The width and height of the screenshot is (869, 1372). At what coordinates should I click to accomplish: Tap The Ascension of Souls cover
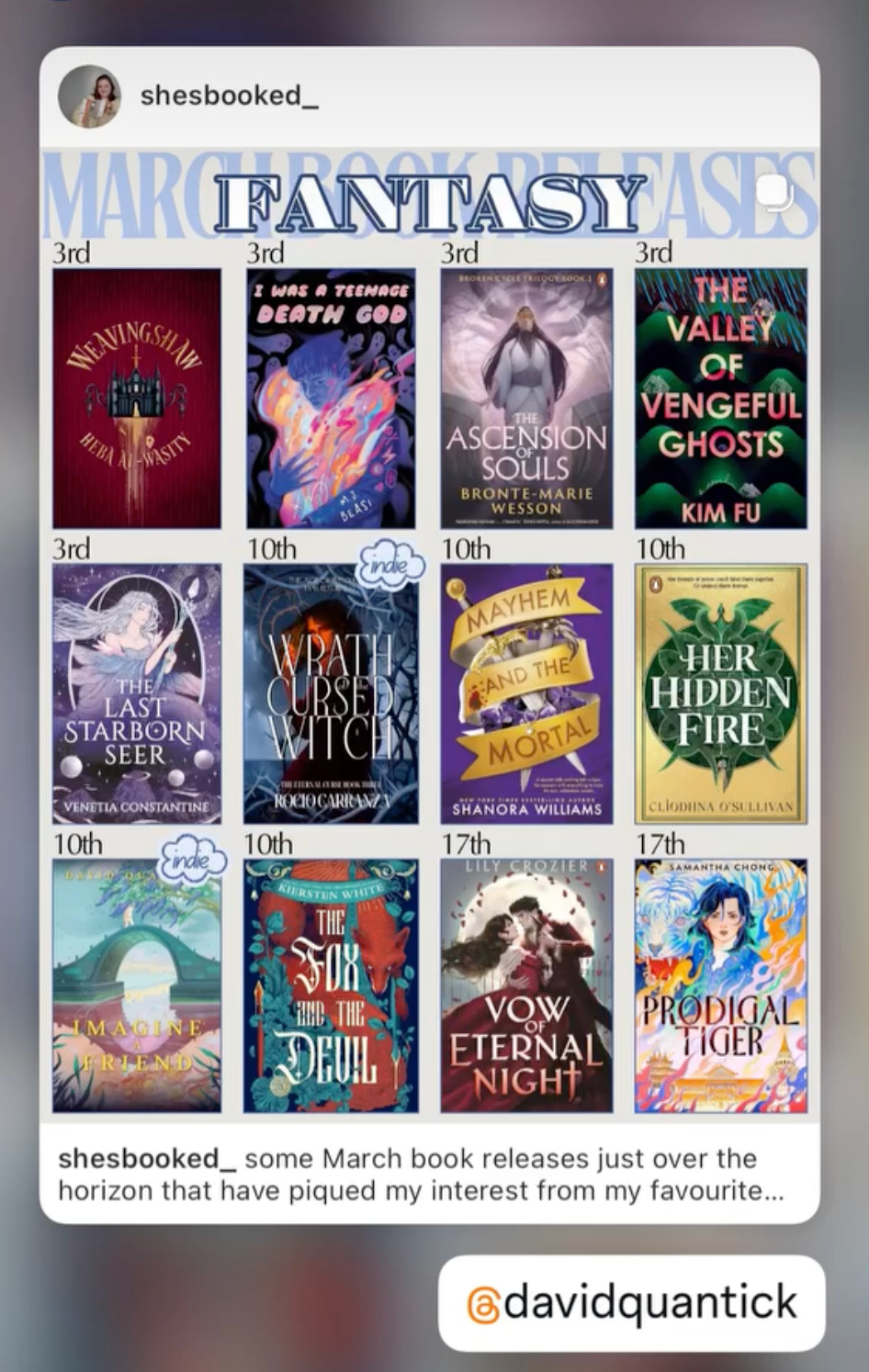pyautogui.click(x=526, y=399)
